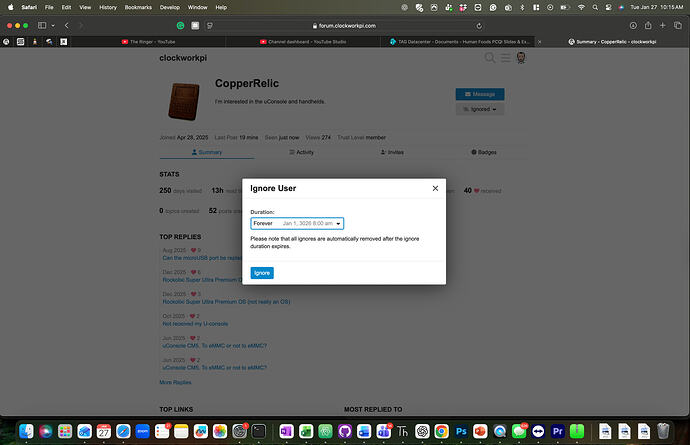Image resolution: width=690 pixels, height=445 pixels.
Task: Open Terminal from the Dock
Action: pyautogui.click(x=258, y=431)
